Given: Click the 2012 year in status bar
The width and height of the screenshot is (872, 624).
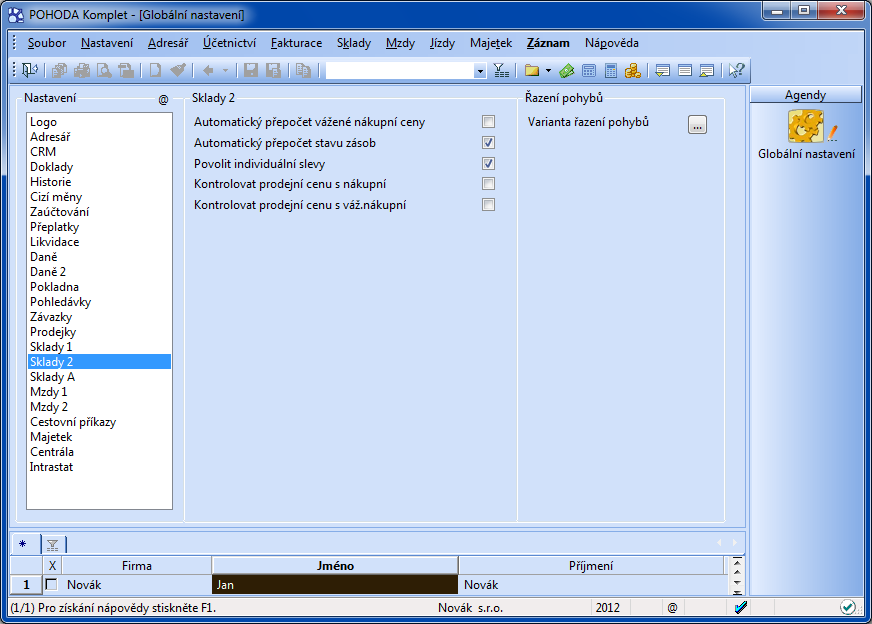Looking at the screenshot, I should [607, 608].
